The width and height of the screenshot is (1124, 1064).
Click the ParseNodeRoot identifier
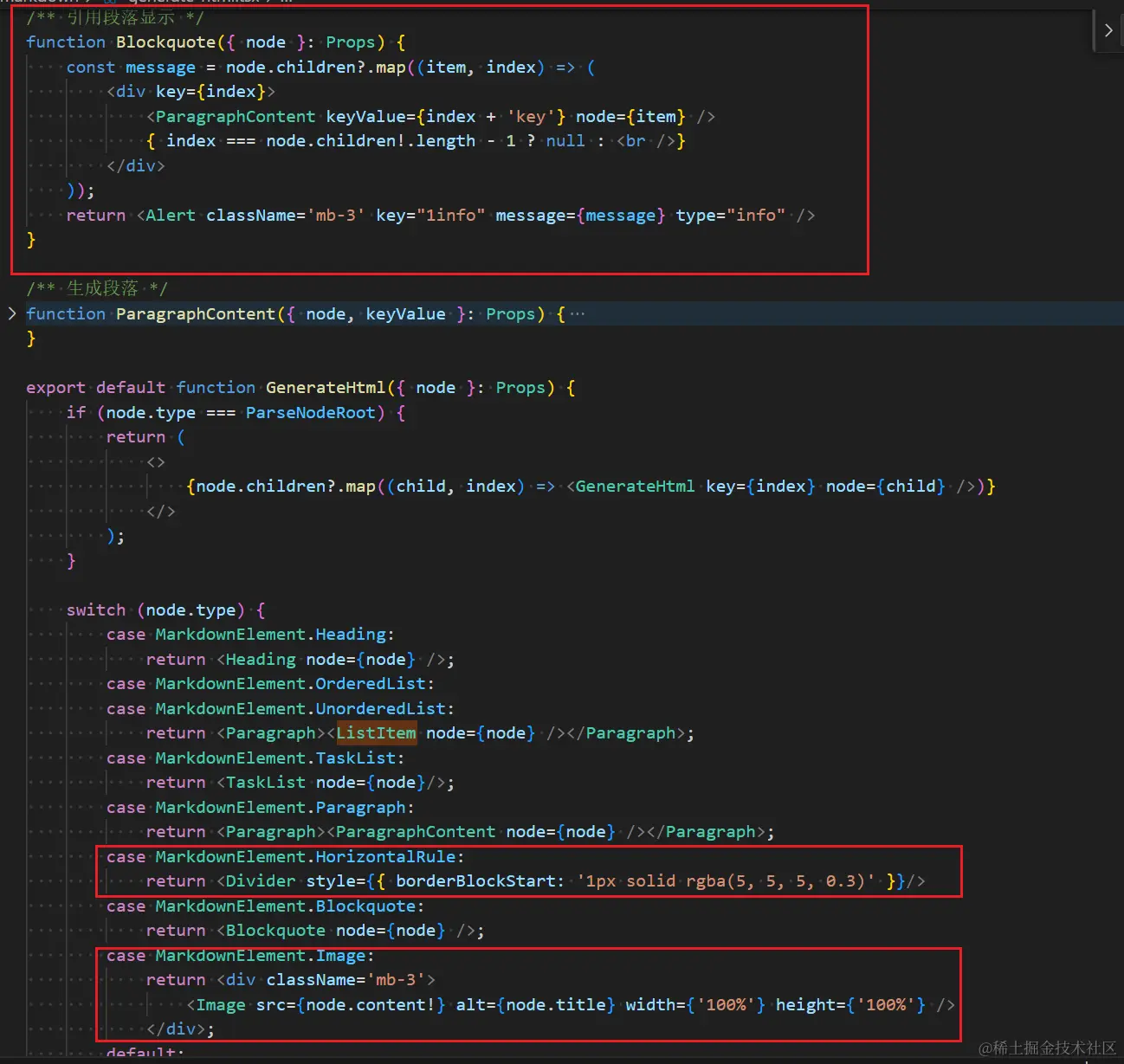(x=311, y=413)
